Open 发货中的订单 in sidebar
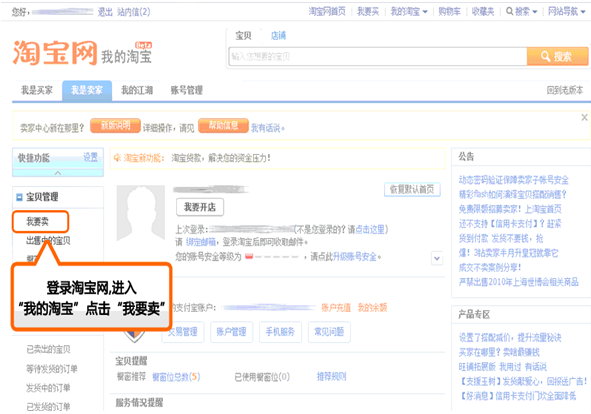591x414 pixels. [48, 388]
